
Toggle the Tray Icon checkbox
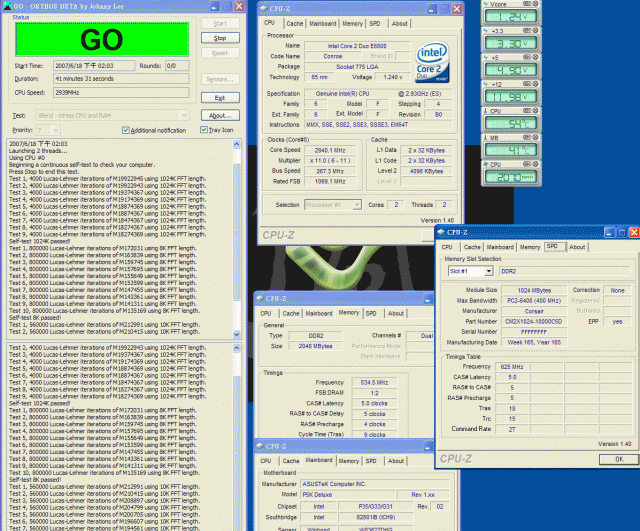(x=204, y=130)
